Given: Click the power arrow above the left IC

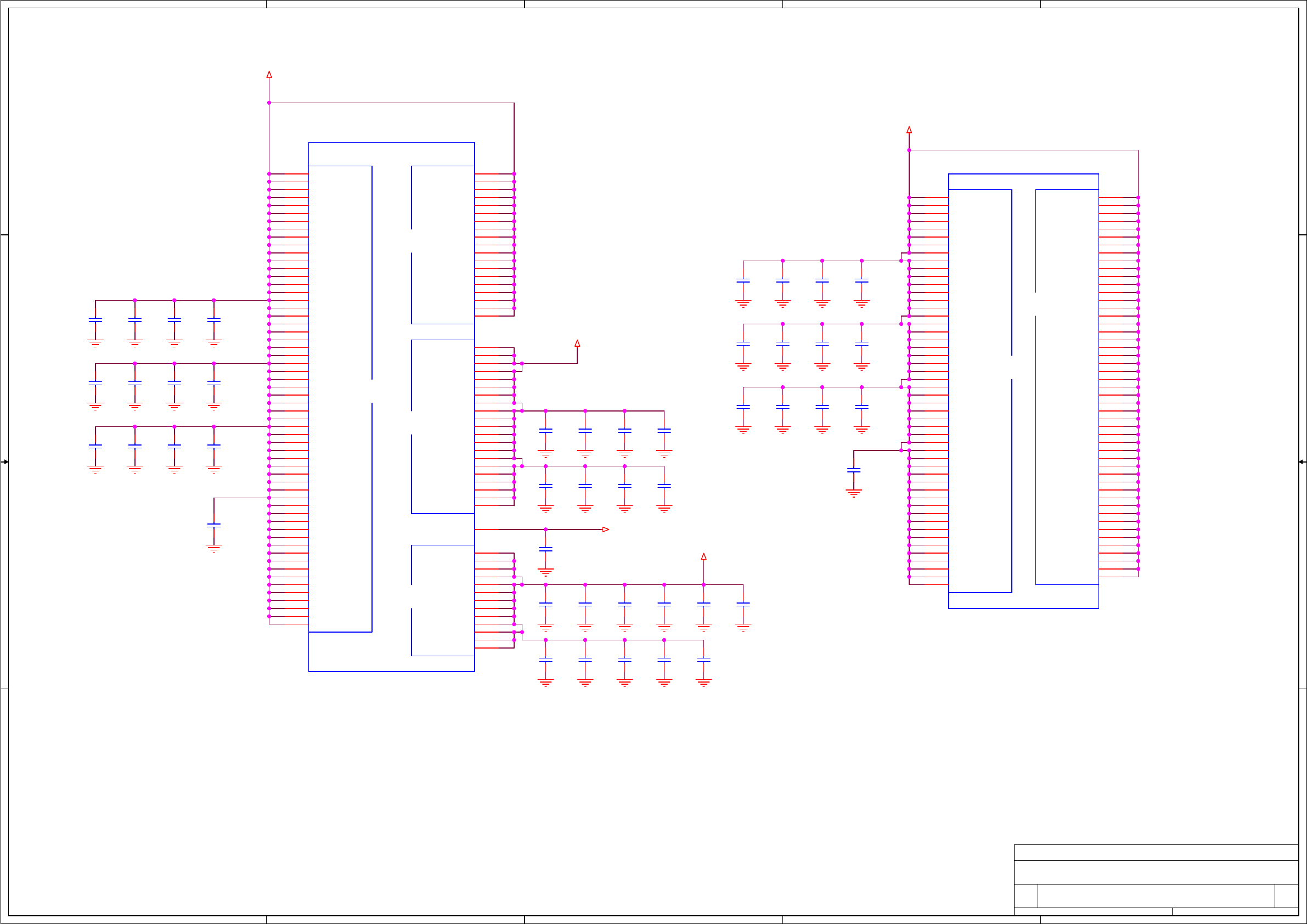Looking at the screenshot, I should pos(269,75).
